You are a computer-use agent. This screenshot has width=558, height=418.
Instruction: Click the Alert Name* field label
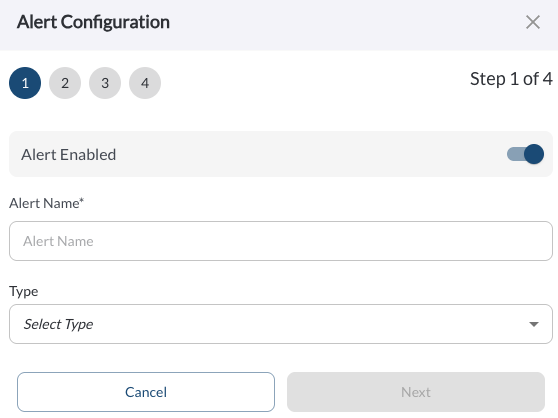pos(46,203)
